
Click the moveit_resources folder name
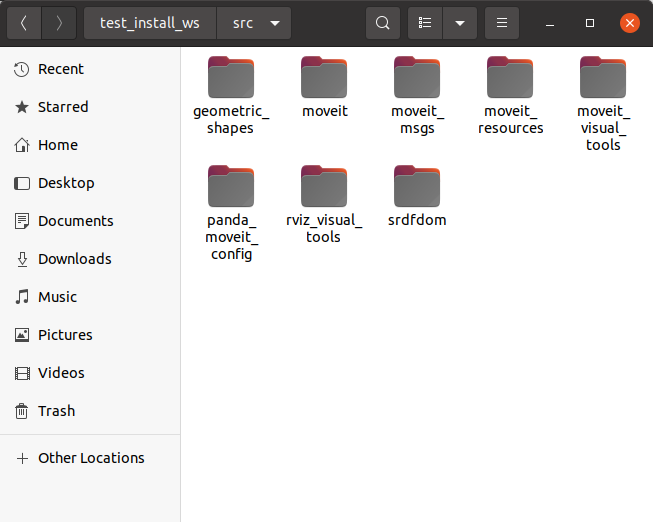(511, 120)
